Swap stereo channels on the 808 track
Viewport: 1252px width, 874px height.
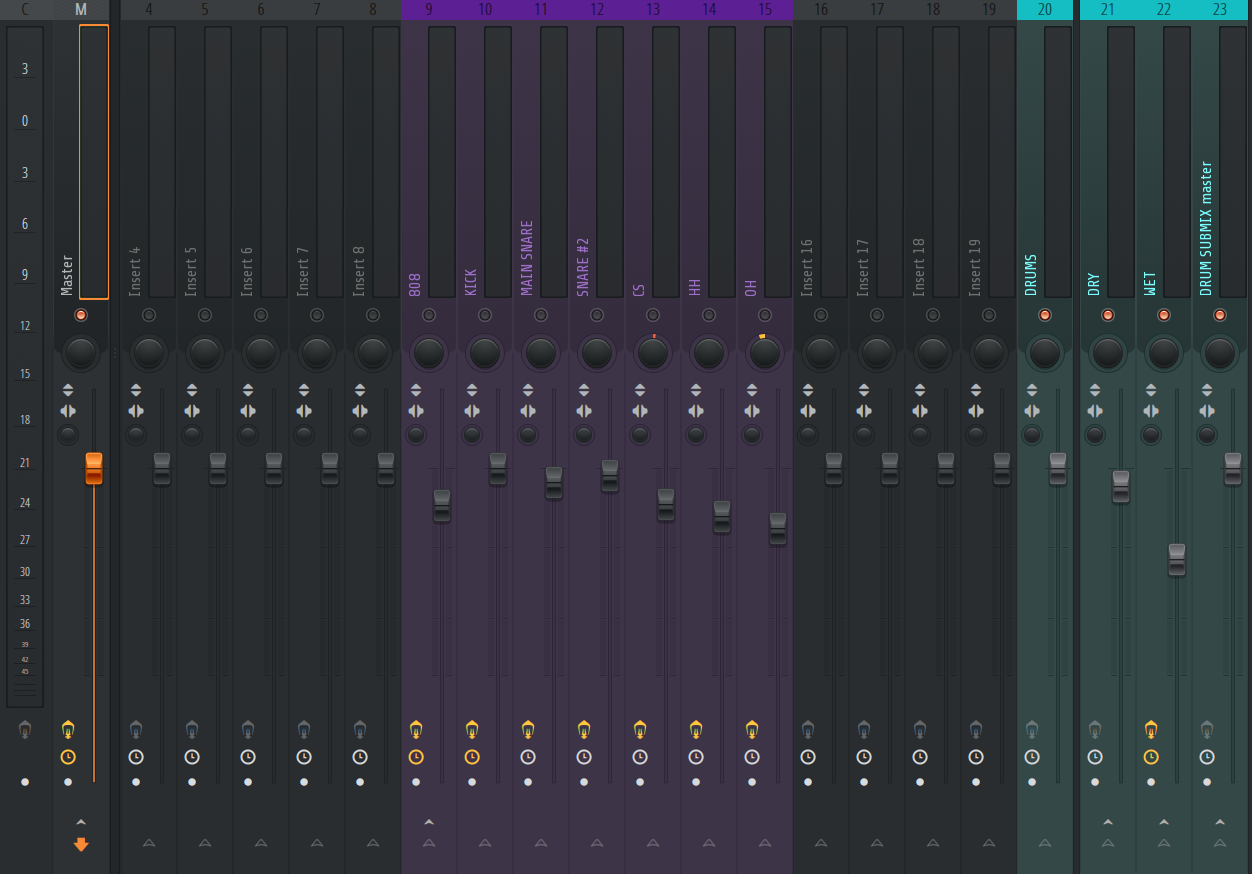tap(416, 411)
